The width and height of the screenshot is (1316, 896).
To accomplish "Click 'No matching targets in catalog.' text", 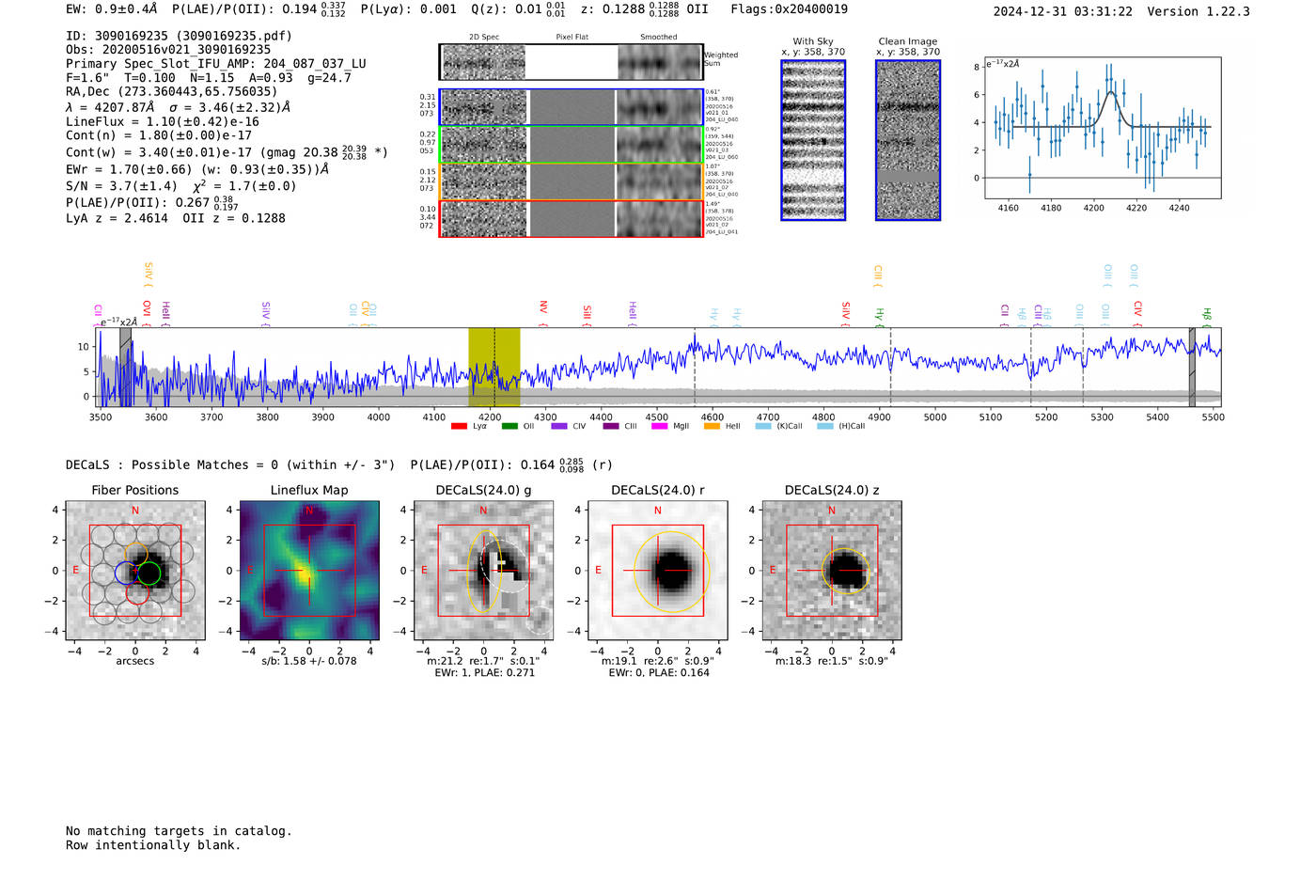I will tap(179, 831).
